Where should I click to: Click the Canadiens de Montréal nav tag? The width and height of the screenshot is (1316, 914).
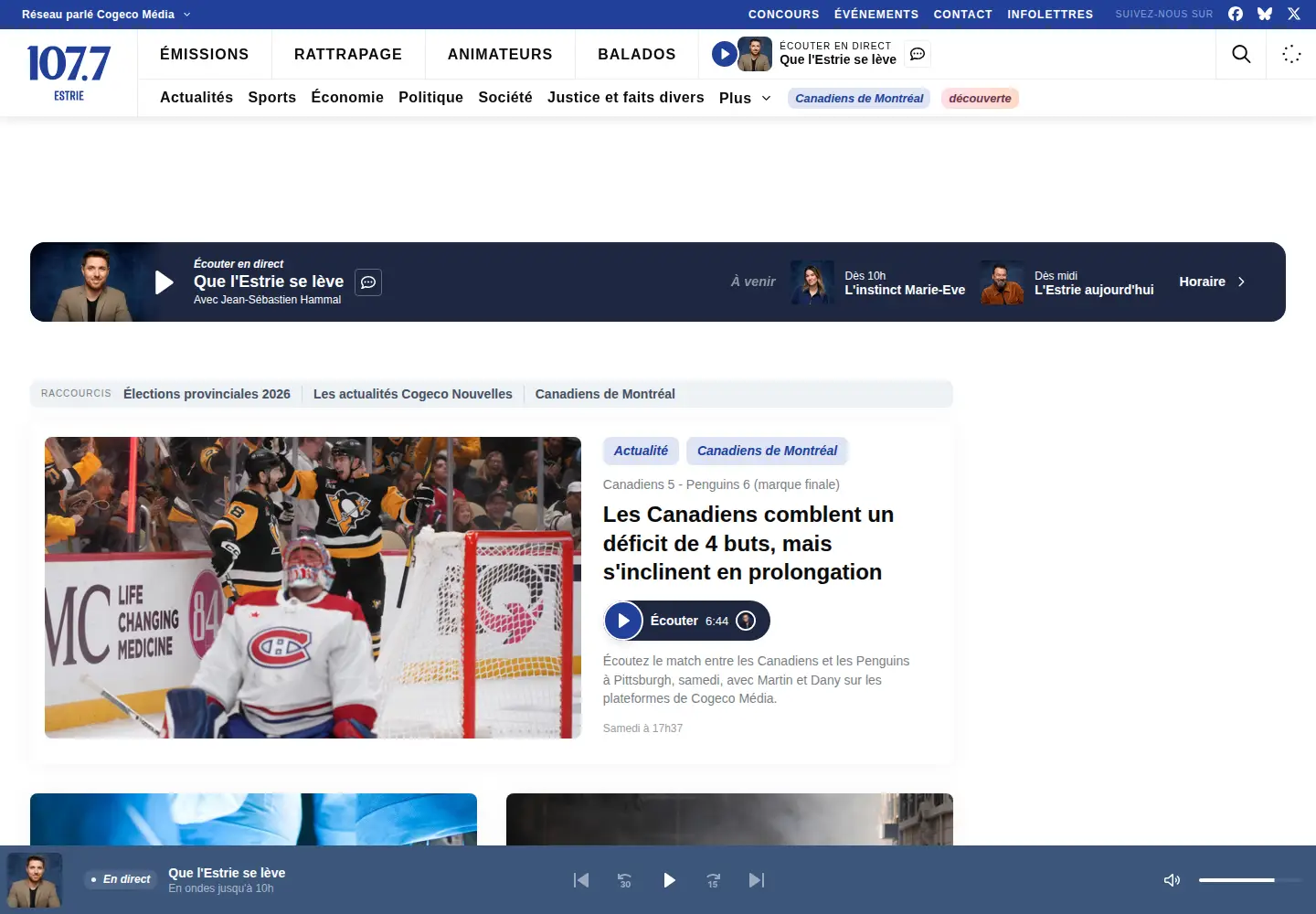click(x=859, y=98)
